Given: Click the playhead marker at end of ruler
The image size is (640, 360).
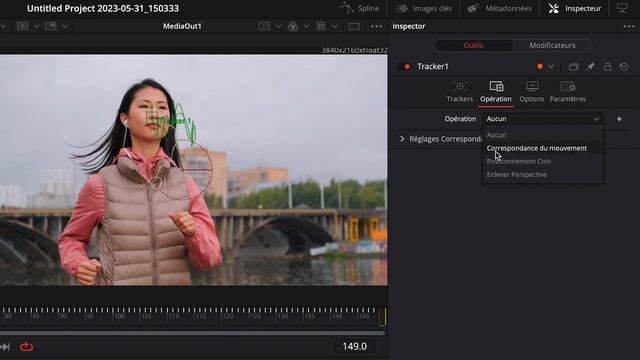Looking at the screenshot, I should (x=383, y=316).
